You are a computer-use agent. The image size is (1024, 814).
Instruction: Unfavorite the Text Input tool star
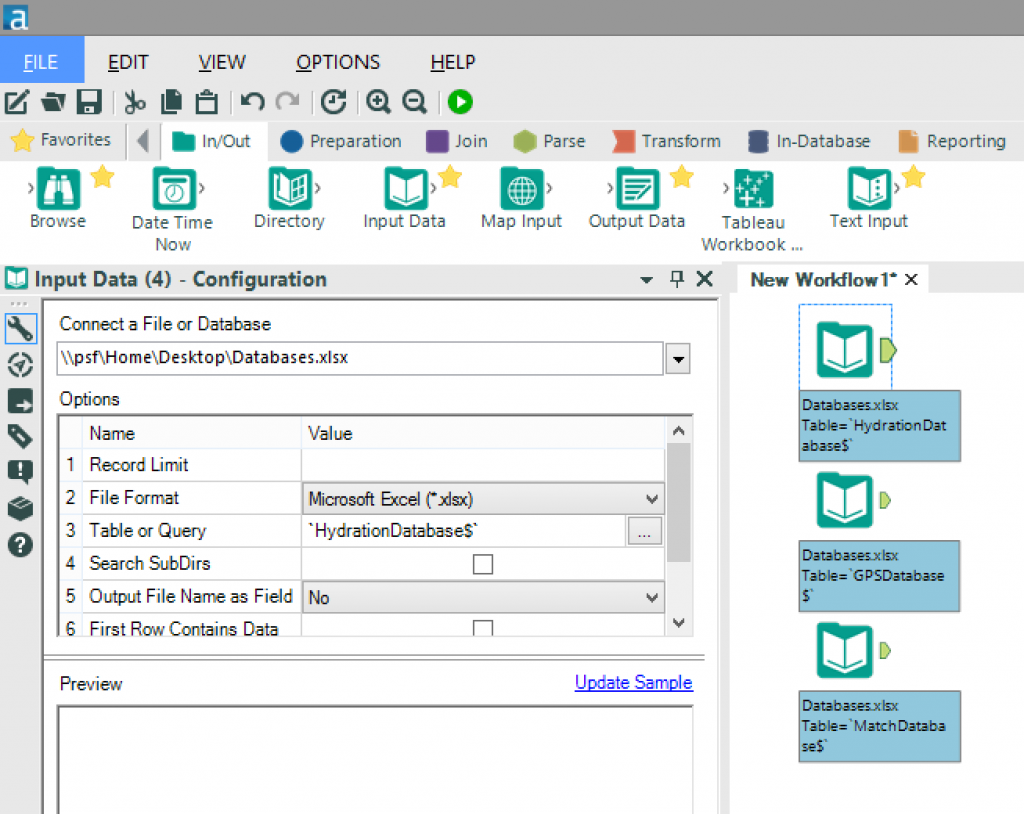click(x=914, y=176)
